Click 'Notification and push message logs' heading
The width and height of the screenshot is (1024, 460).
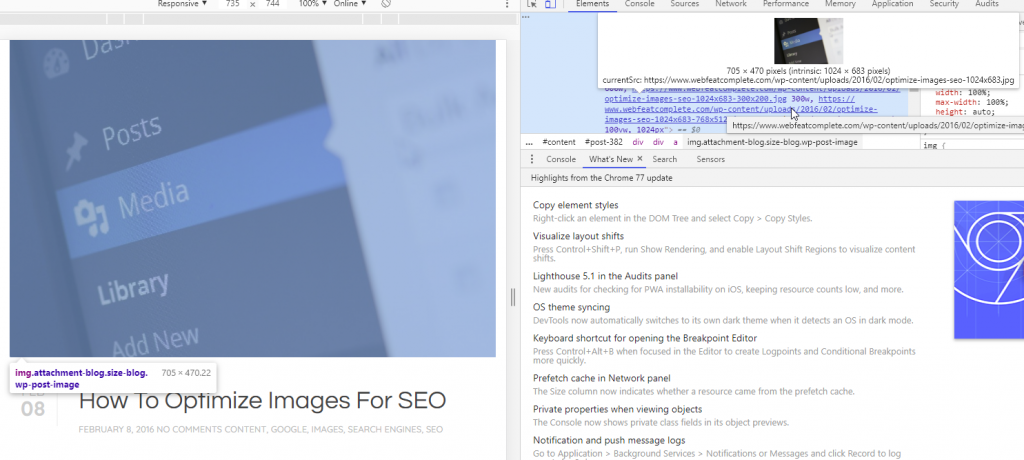(x=609, y=440)
